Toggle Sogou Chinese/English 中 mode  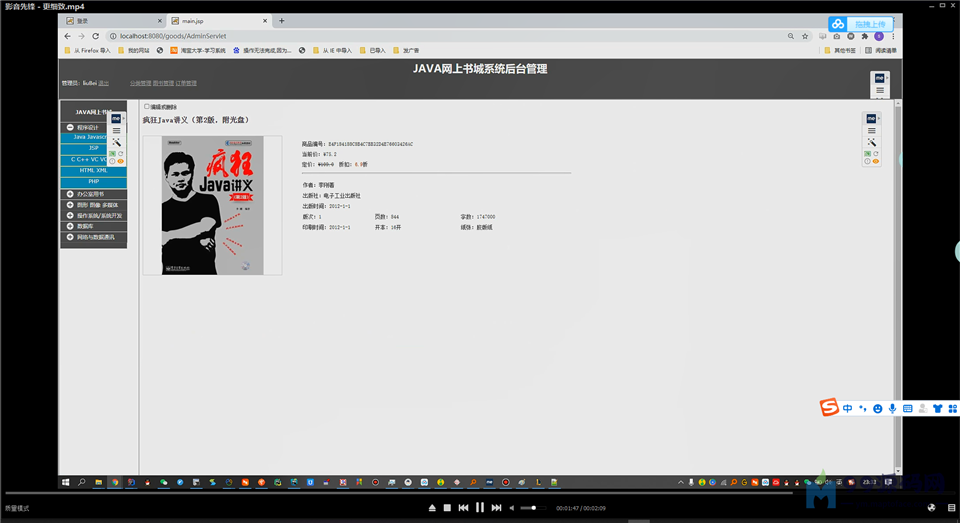847,408
